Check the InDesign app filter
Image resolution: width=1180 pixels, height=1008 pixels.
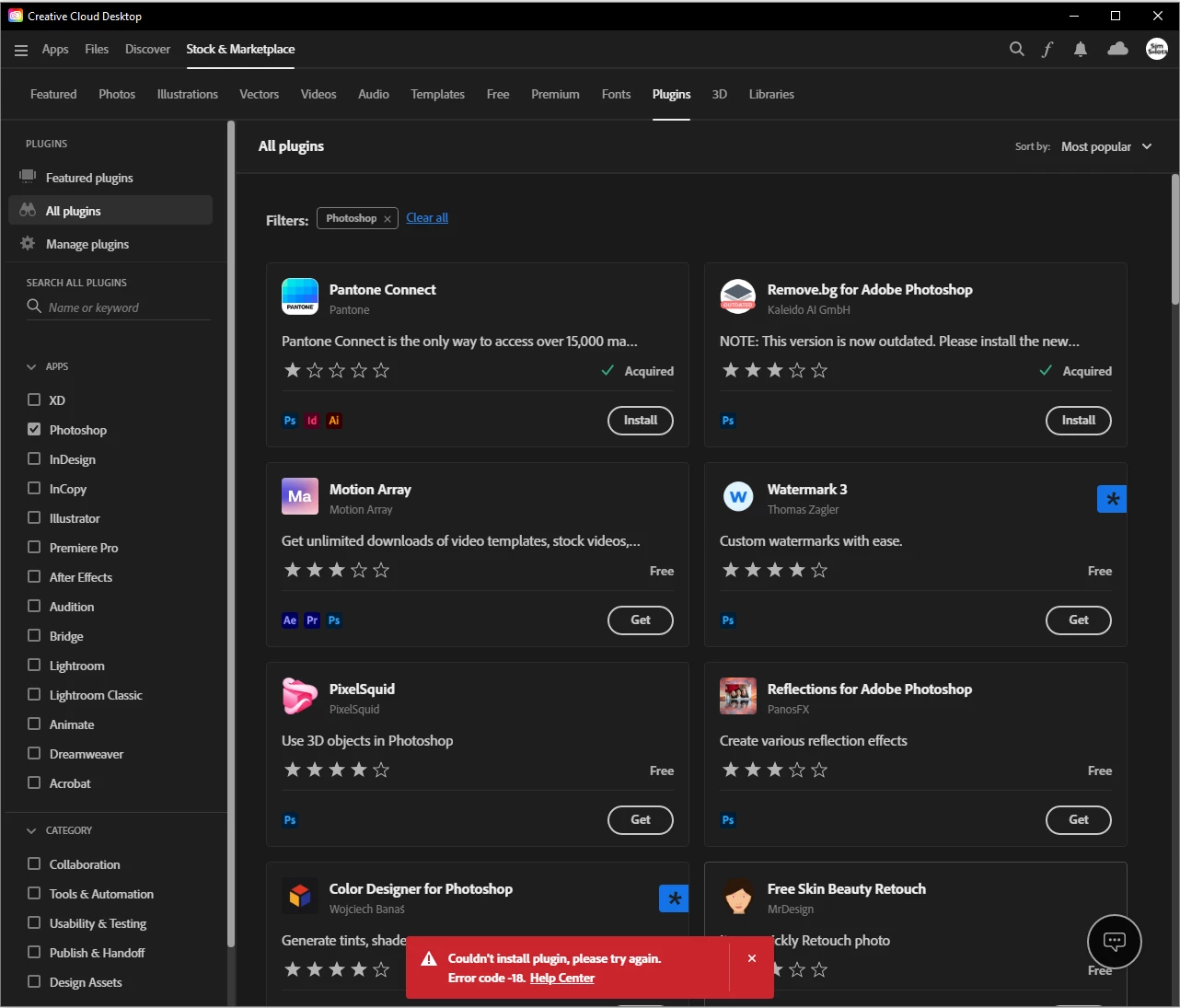pos(34,458)
